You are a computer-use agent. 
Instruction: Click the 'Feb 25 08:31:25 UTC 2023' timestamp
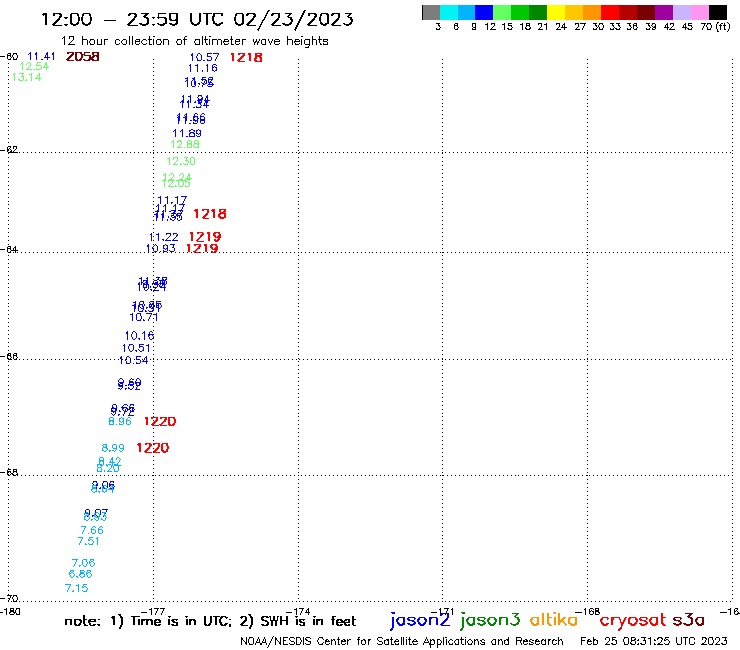click(x=654, y=641)
